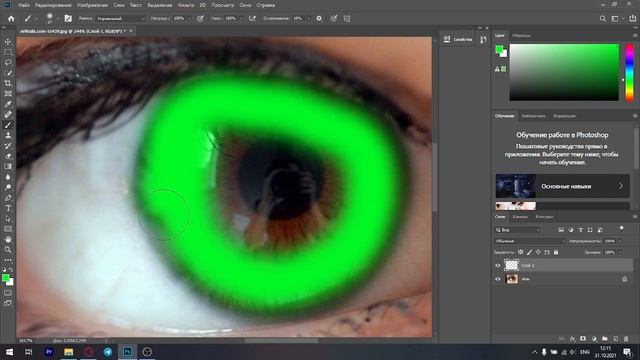Toggle type layers filter in Layers panel
The width and height of the screenshot is (640, 360).
click(x=580, y=230)
